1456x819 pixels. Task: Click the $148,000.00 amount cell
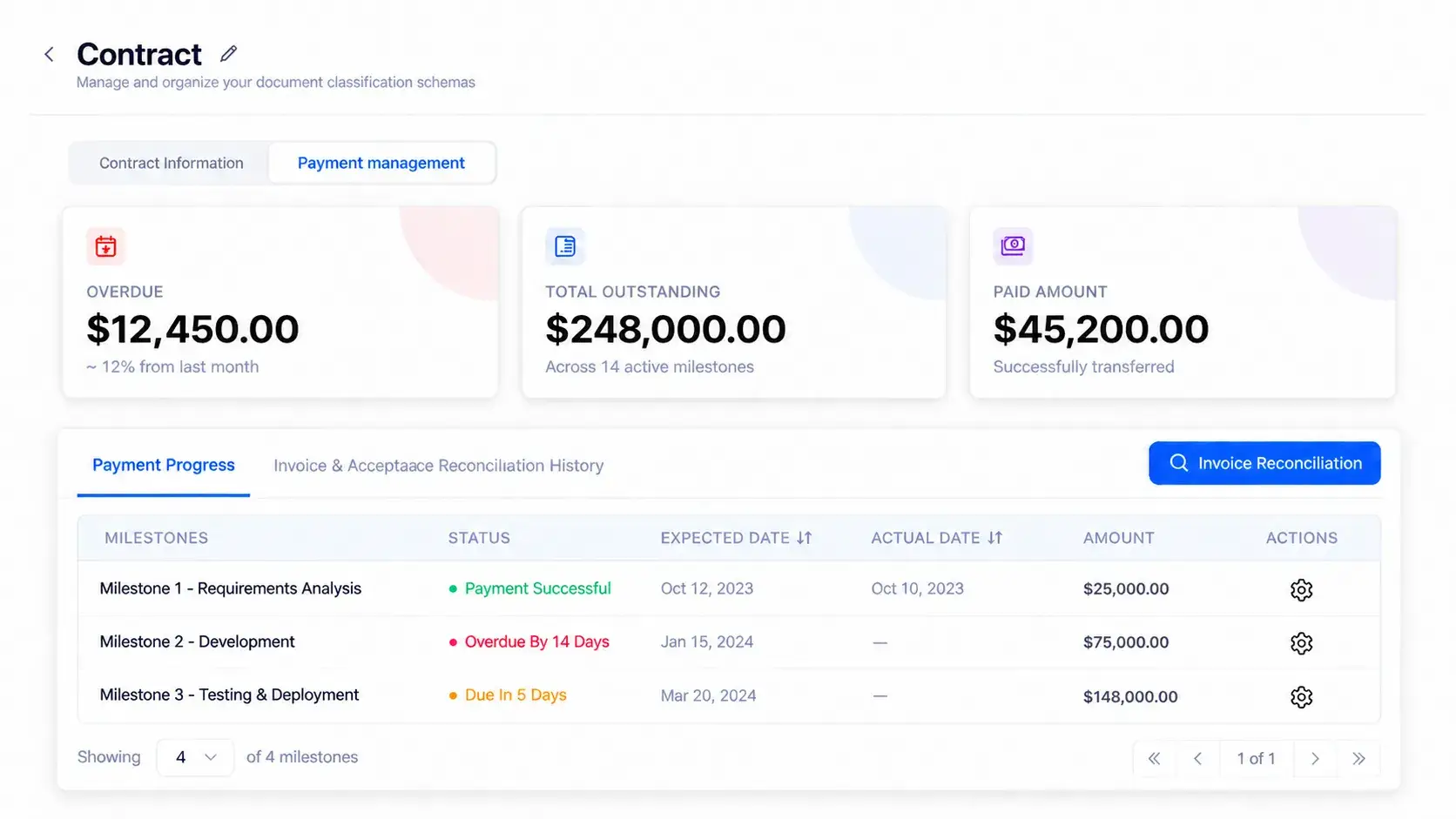(1130, 696)
